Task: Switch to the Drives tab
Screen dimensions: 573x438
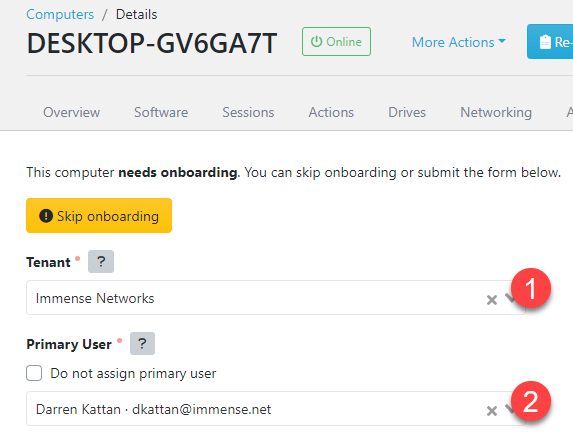Action: (x=407, y=112)
